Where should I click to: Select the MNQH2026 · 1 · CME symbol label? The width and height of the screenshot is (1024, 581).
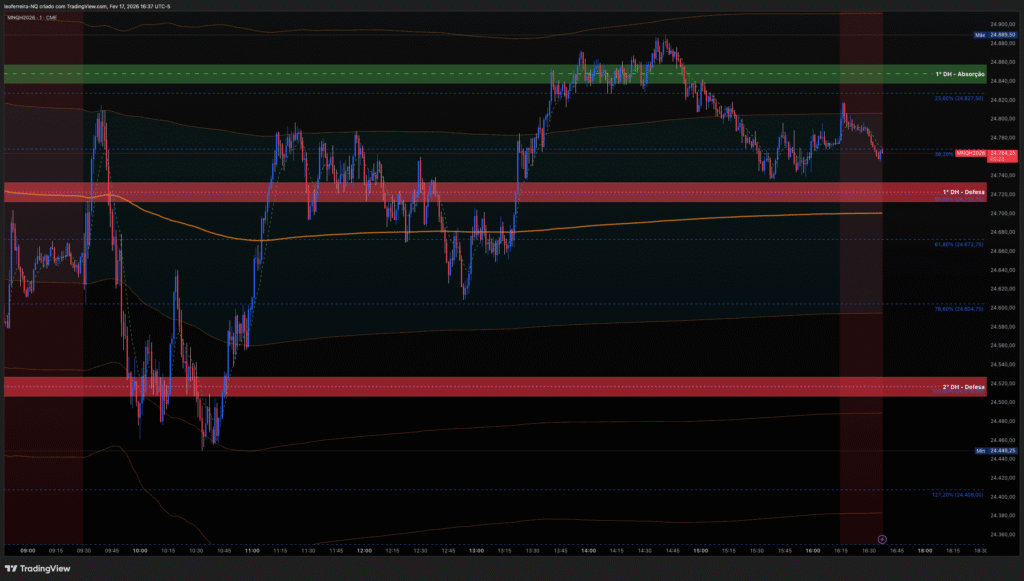coord(32,18)
